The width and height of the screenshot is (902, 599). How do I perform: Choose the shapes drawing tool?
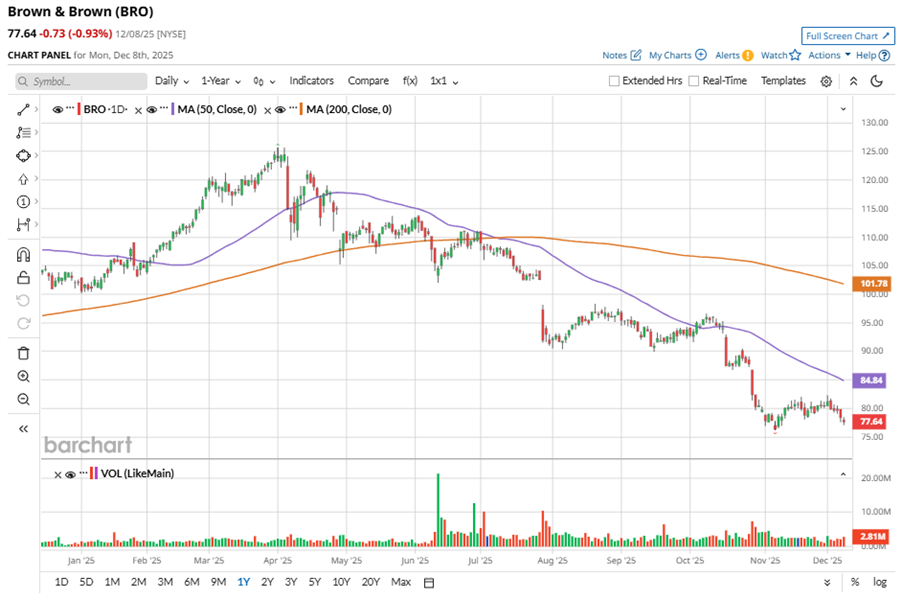(x=23, y=155)
